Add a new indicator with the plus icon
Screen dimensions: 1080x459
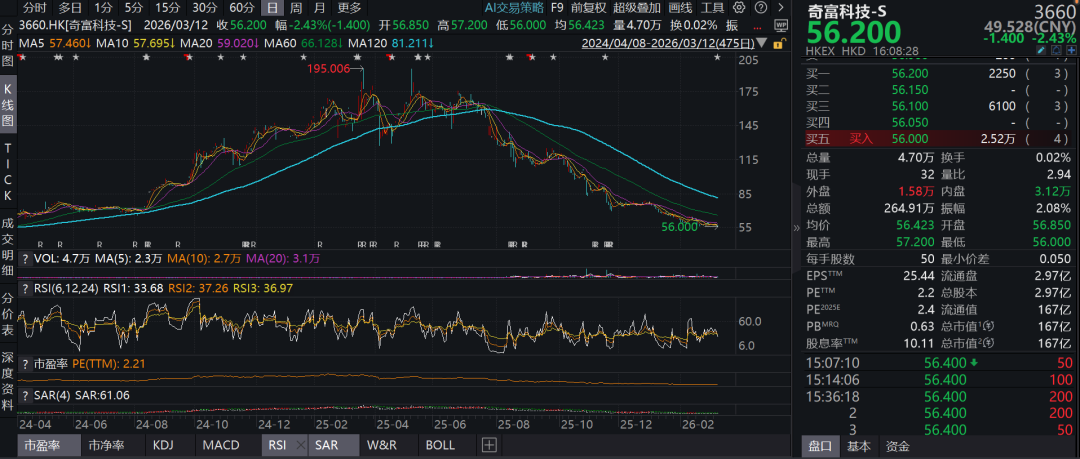489,445
